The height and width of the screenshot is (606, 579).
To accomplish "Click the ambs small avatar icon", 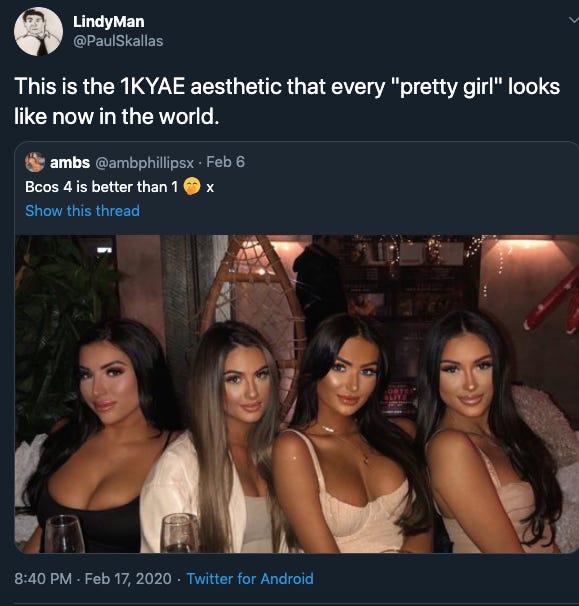I will 35,162.
